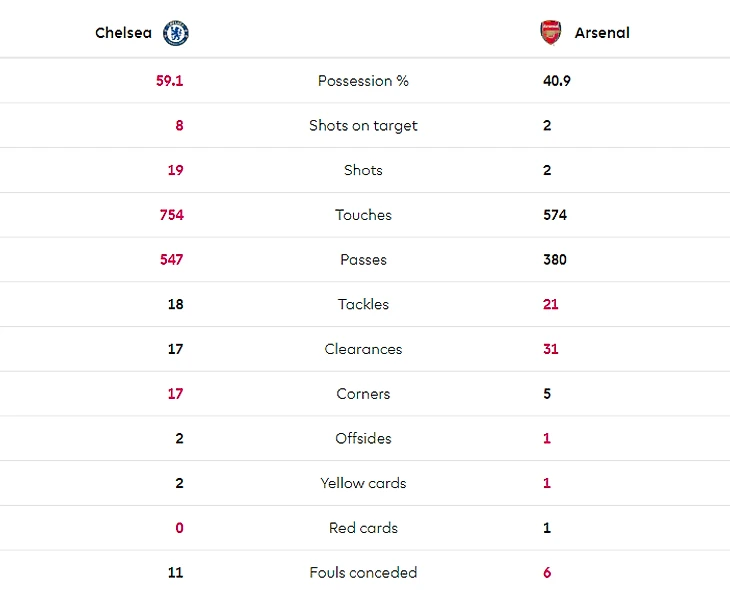Click Arsenal's 40.9 possession value
Viewport: 730px width, 590px height.
pyautogui.click(x=557, y=81)
